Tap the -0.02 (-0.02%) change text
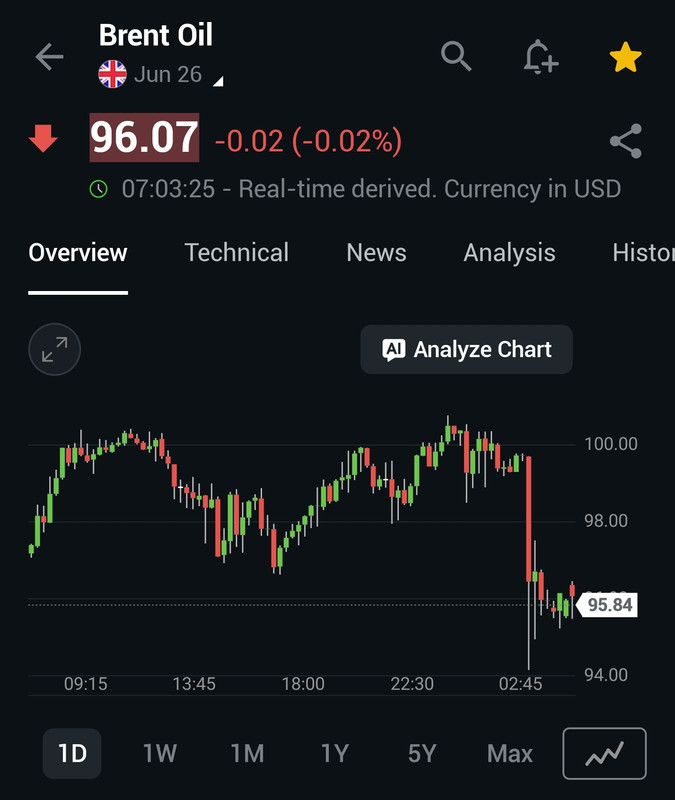675x800 pixels. click(x=308, y=141)
